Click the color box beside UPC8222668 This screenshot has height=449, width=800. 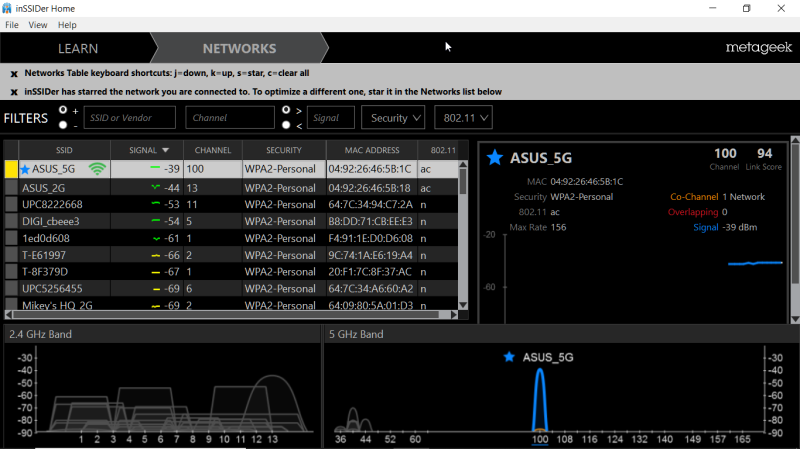pyautogui.click(x=11, y=205)
